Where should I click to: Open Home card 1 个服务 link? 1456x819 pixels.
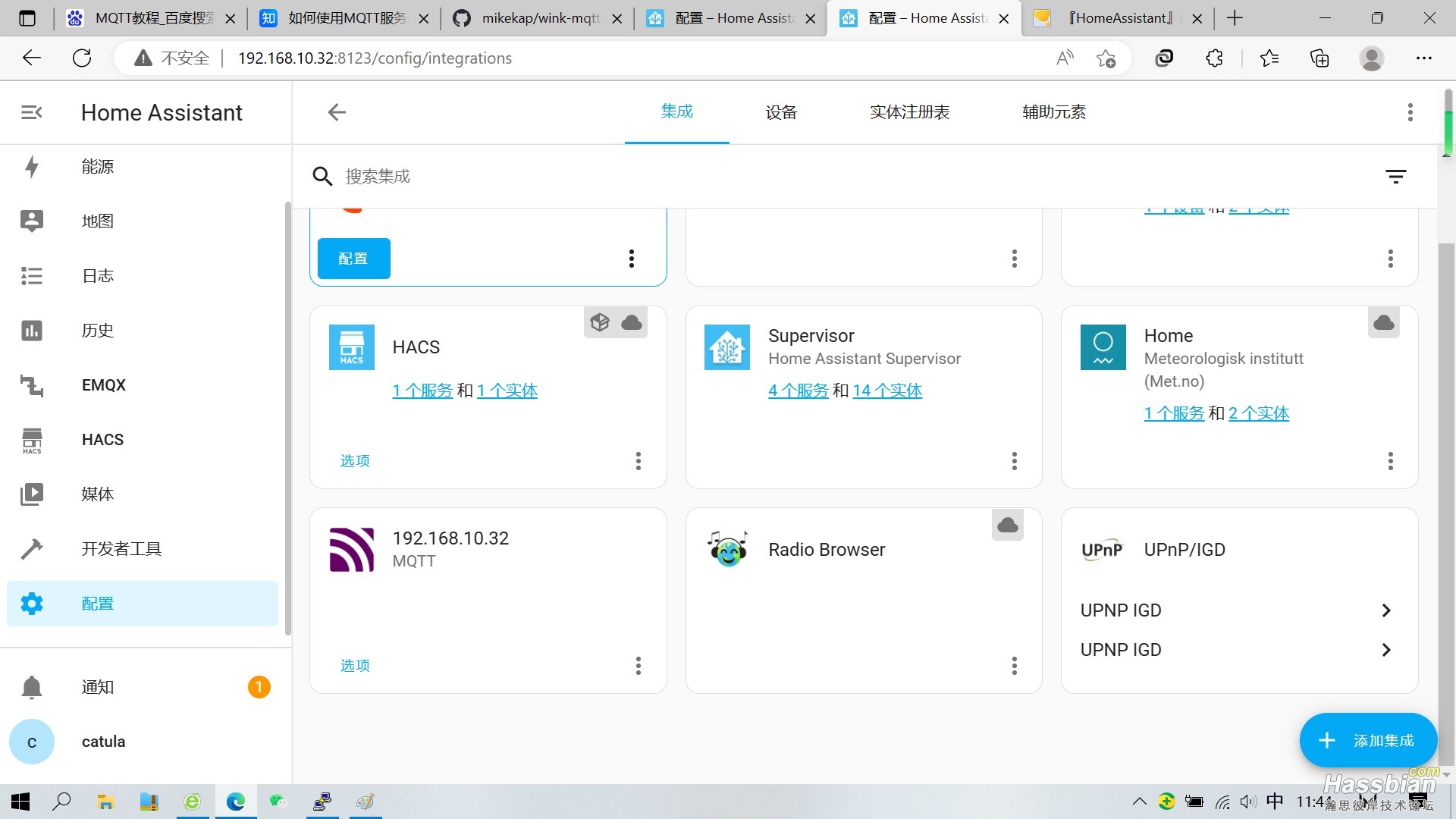point(1175,413)
